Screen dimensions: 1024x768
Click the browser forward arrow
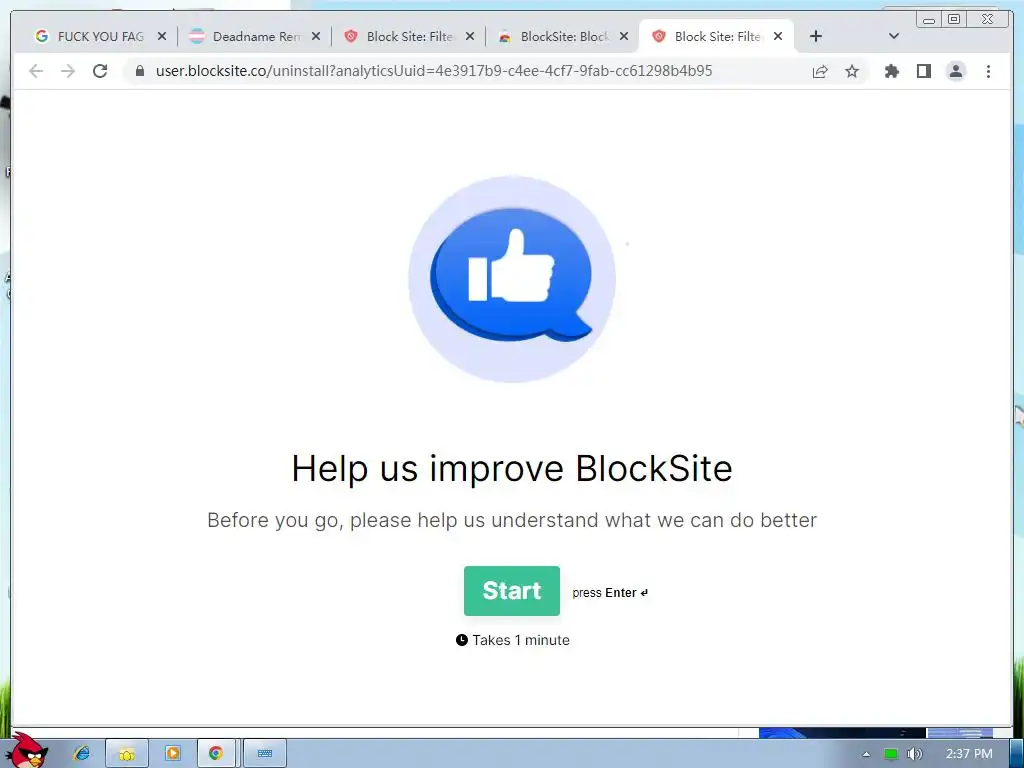pyautogui.click(x=68, y=71)
